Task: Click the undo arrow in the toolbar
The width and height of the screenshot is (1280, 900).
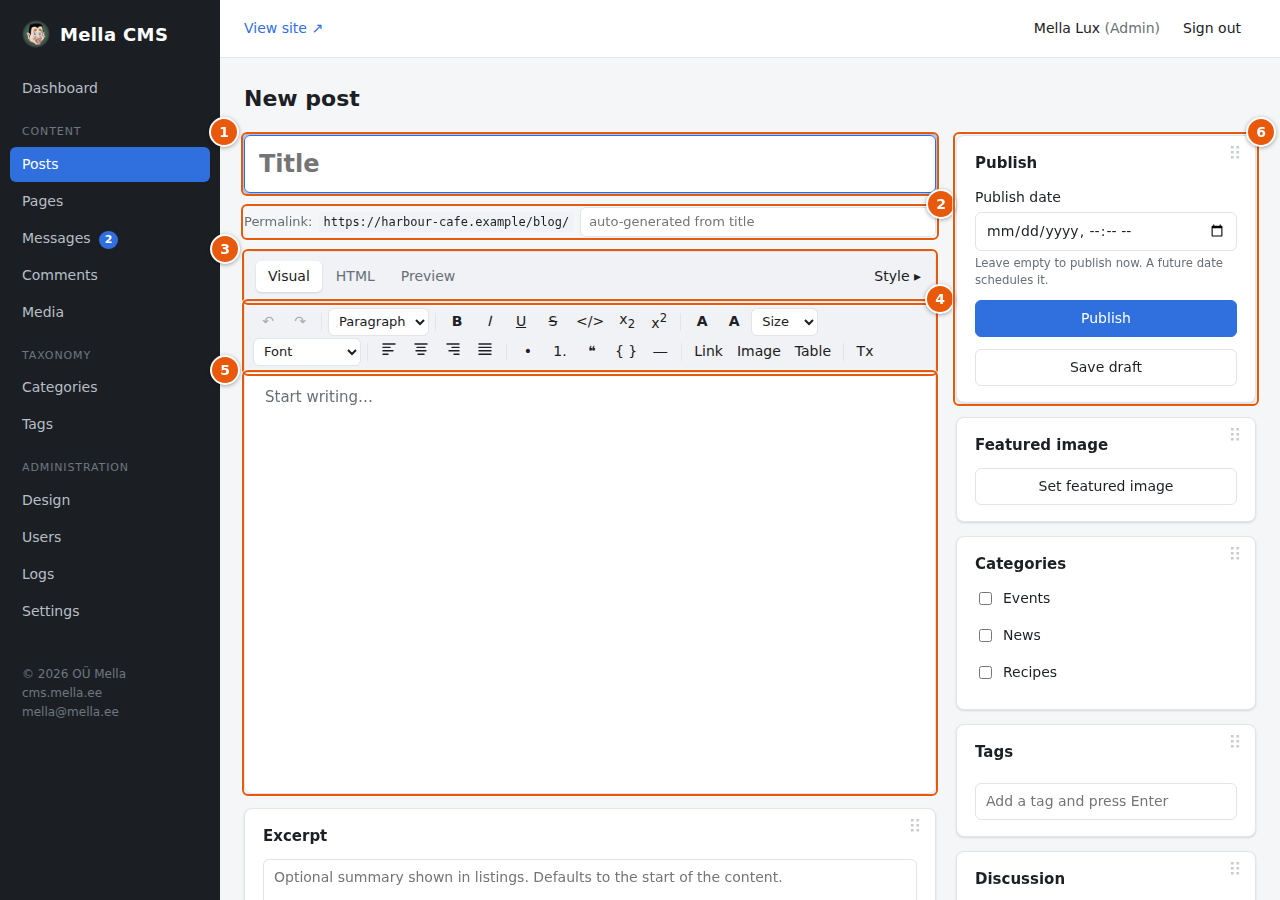Action: pyautogui.click(x=268, y=321)
